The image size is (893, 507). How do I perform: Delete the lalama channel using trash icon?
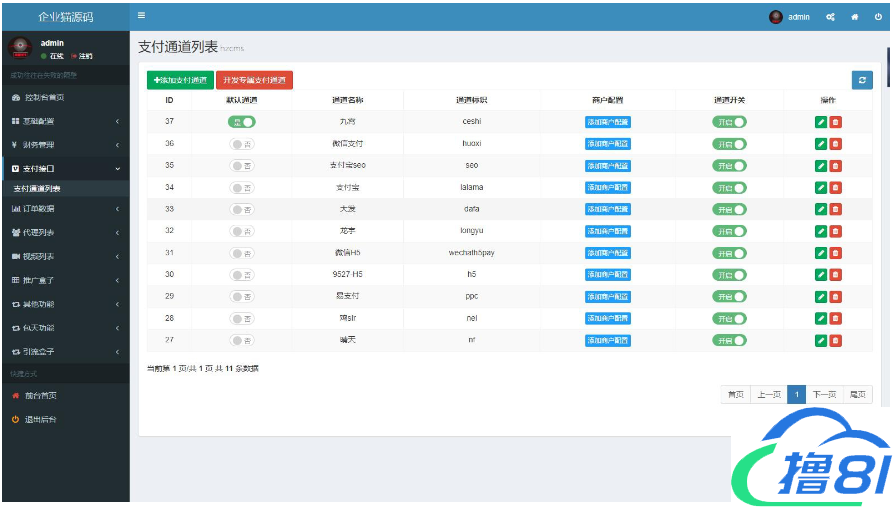pos(836,187)
